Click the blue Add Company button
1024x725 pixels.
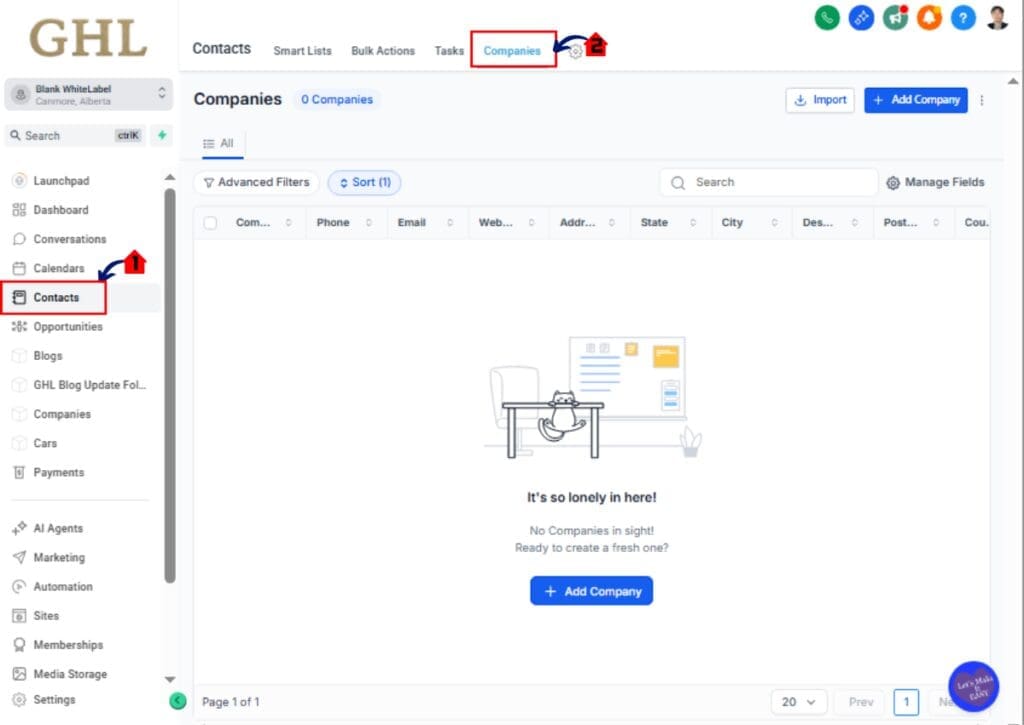click(915, 100)
